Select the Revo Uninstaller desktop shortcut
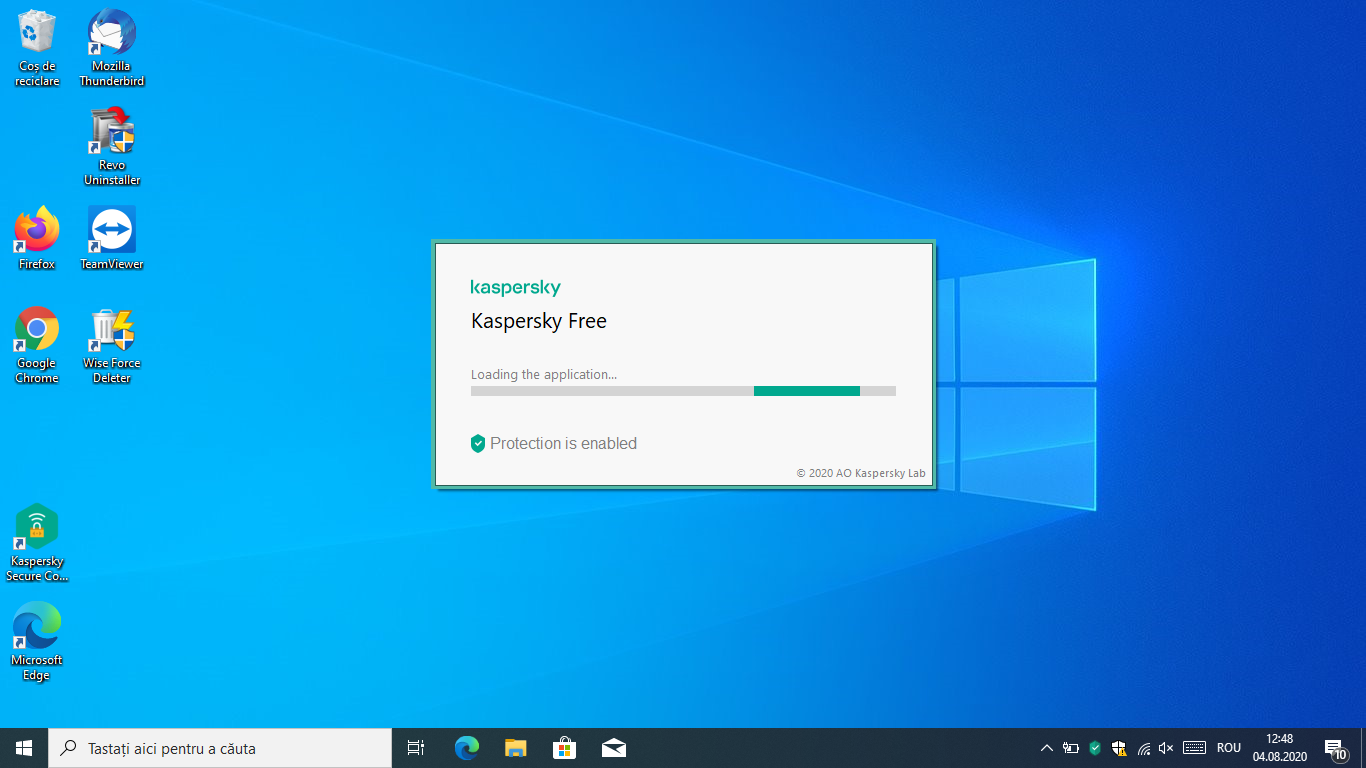1366x768 pixels. (x=112, y=147)
